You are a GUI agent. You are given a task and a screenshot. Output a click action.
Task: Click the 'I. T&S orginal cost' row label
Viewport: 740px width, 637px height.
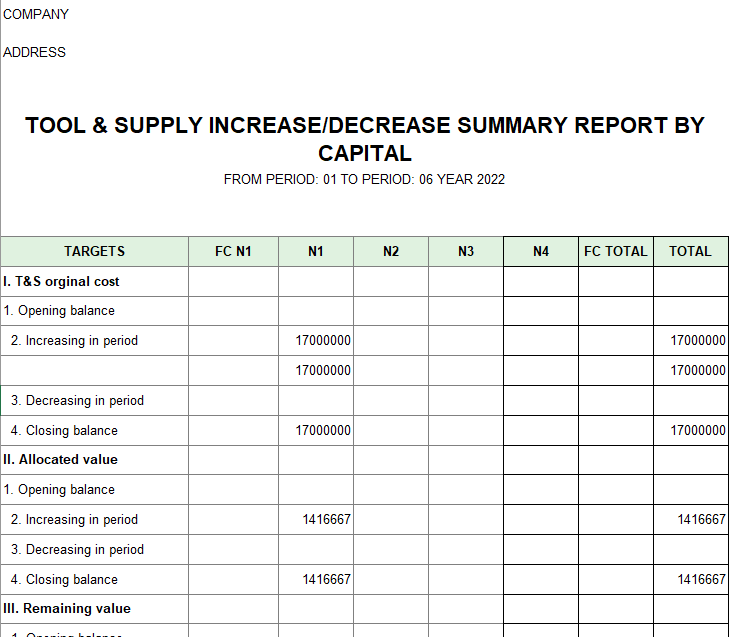(x=62, y=281)
